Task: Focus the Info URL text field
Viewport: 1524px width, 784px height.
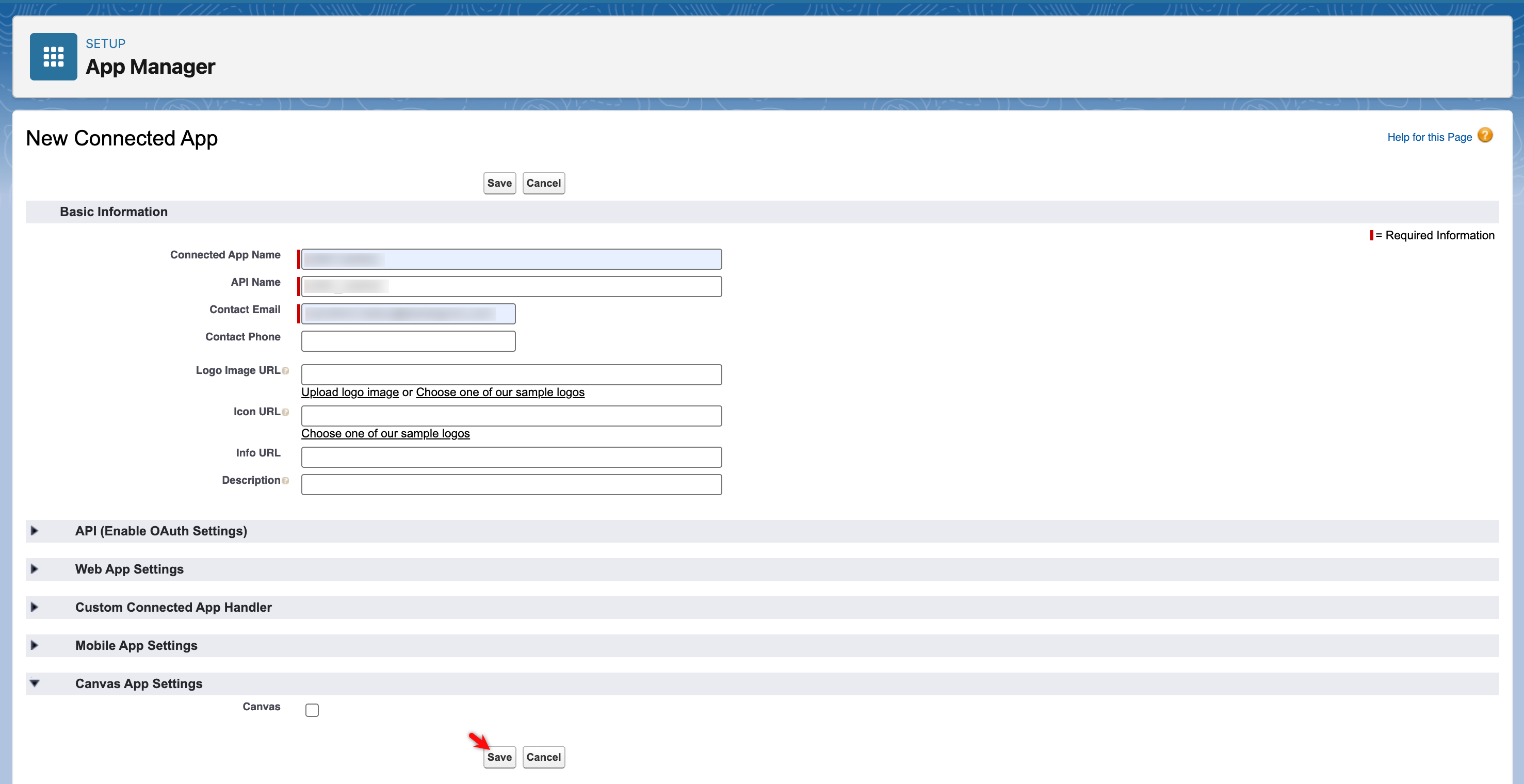Action: (511, 458)
